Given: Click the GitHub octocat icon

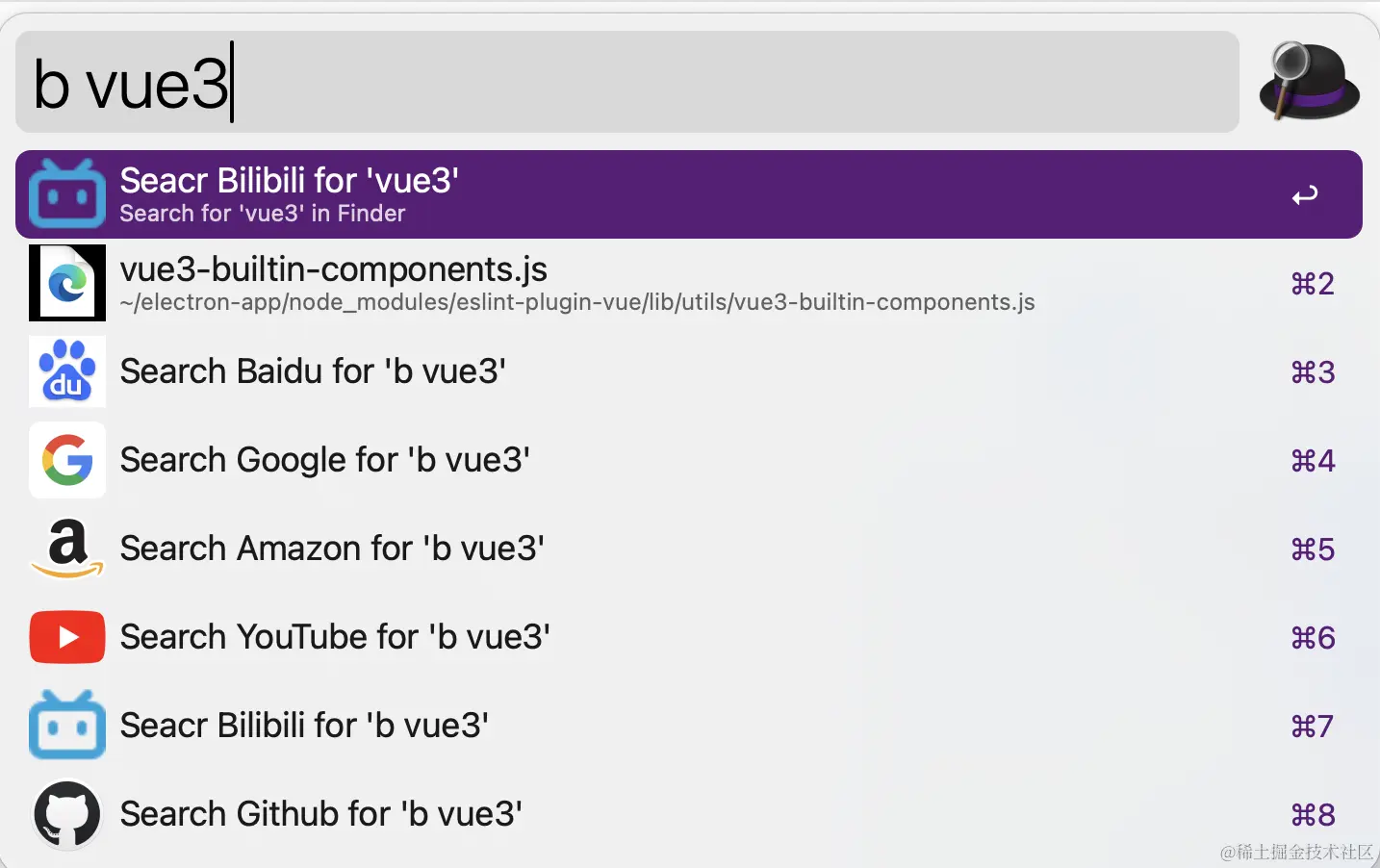Looking at the screenshot, I should point(67,814).
